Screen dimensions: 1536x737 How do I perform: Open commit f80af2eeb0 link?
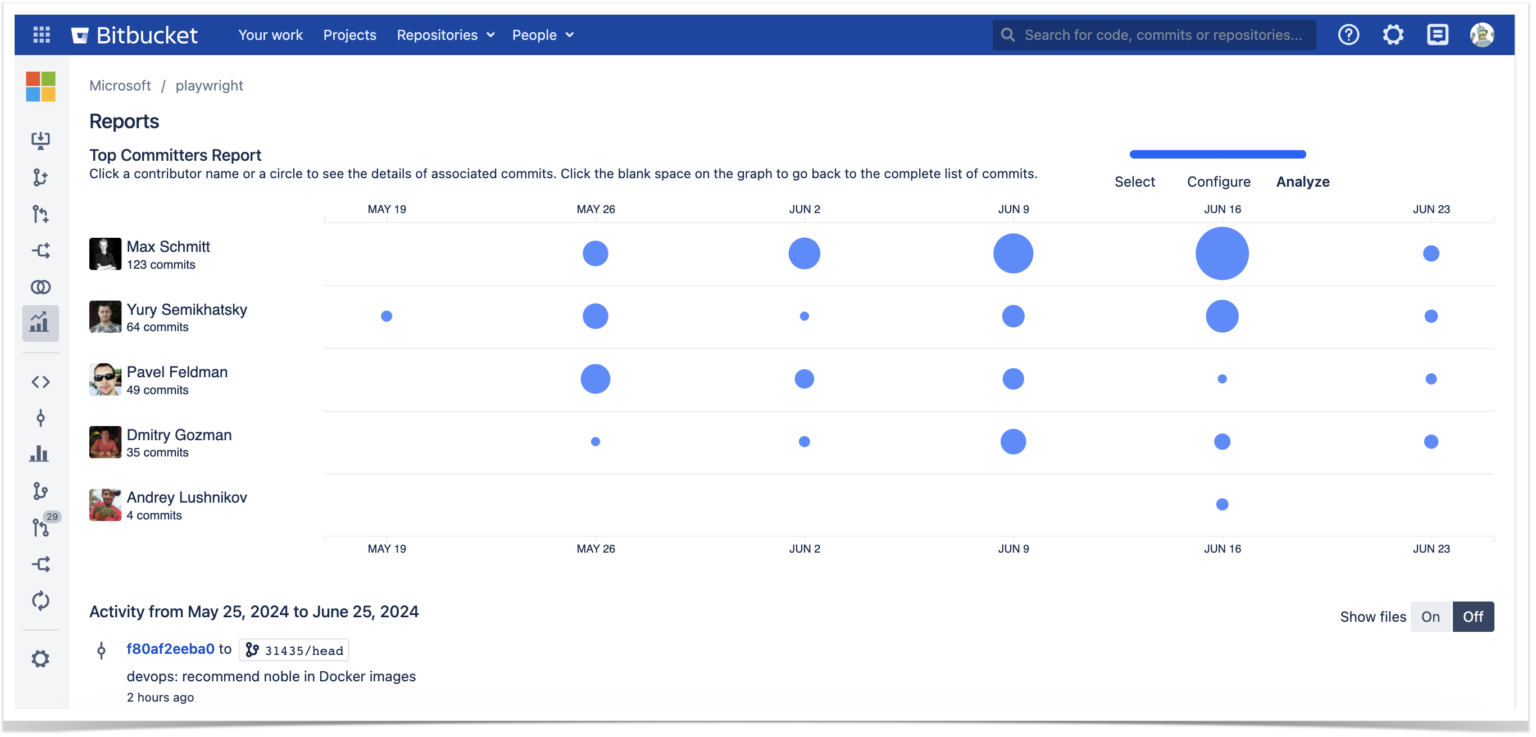pos(170,649)
